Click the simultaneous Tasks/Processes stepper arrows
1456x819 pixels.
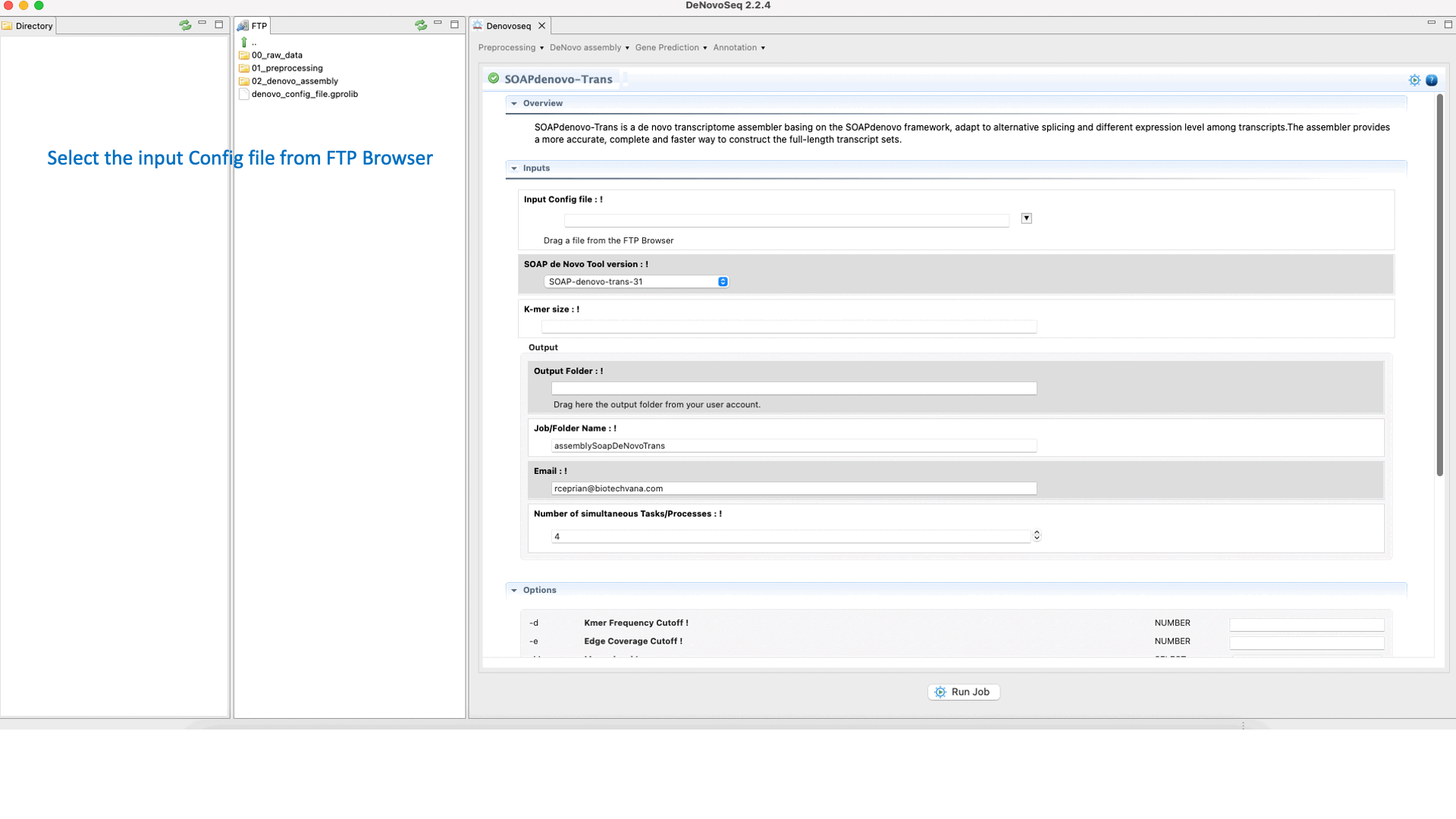[1037, 535]
